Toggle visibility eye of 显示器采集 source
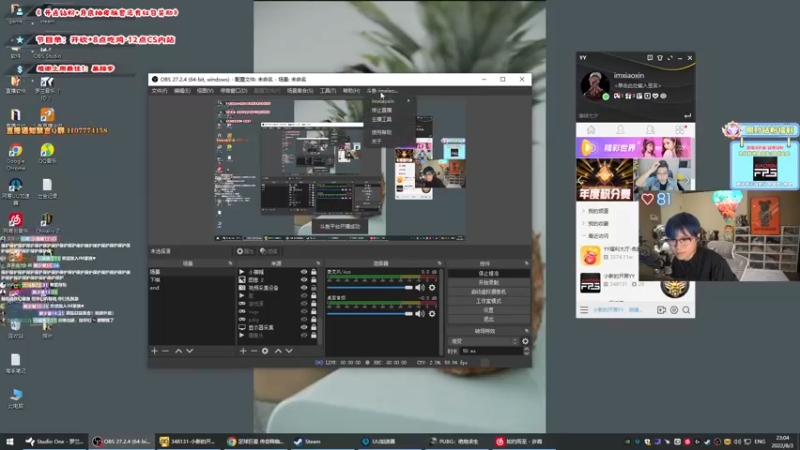This screenshot has height=450, width=800. pos(304,328)
